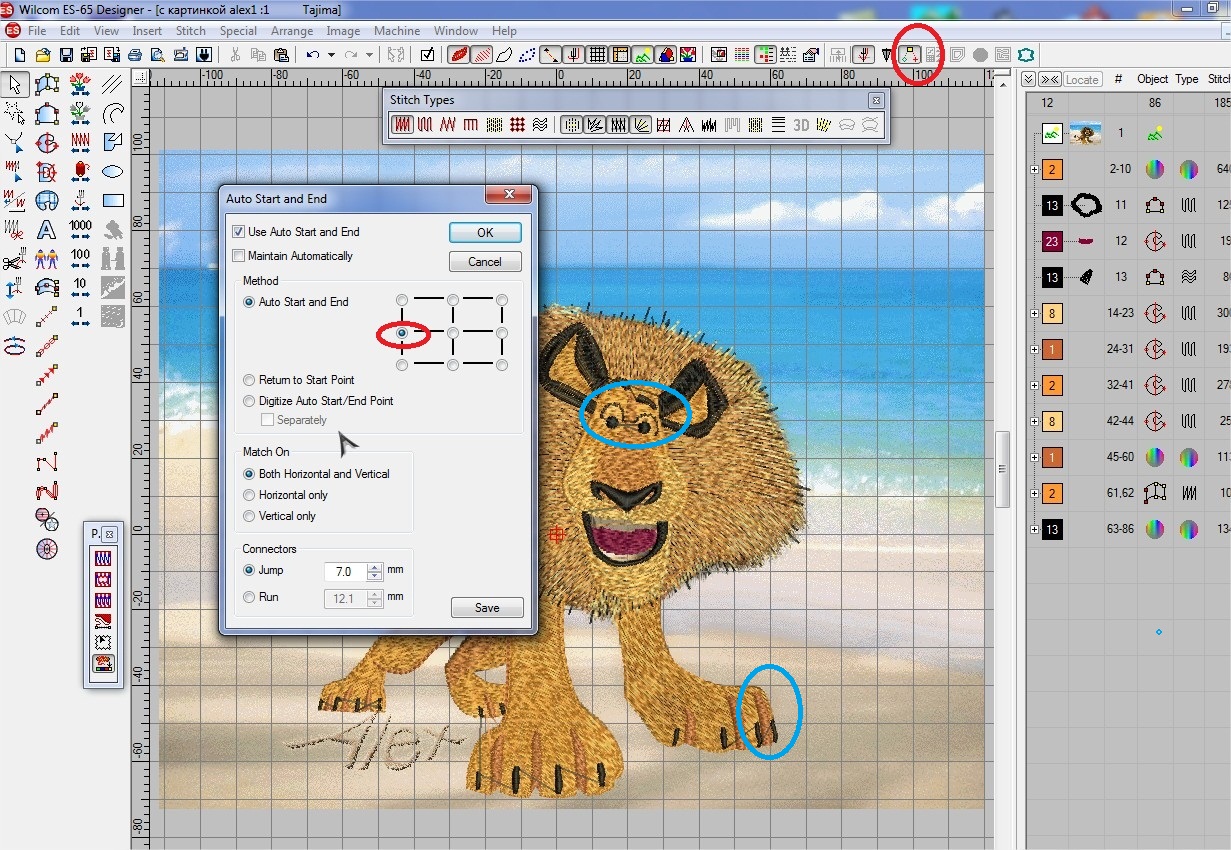Open the Stitch menu
The width and height of the screenshot is (1231, 850).
(x=191, y=31)
